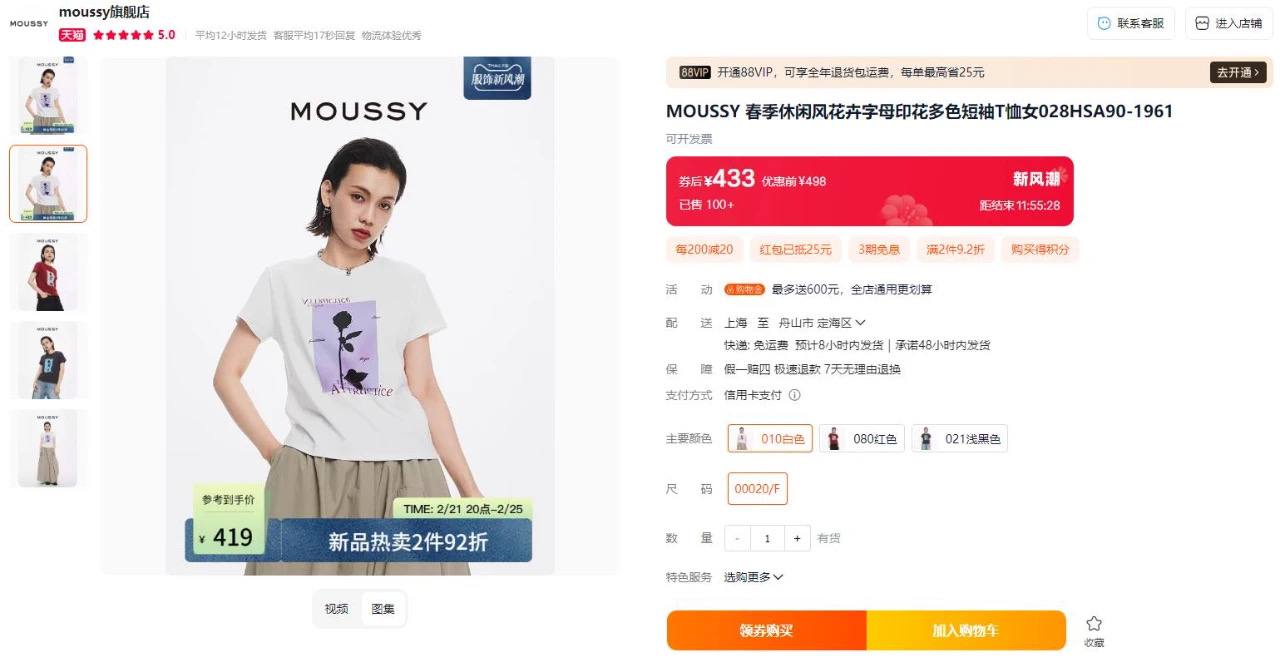Select the 080红色 color option
The width and height of the screenshot is (1280, 661).
[862, 439]
